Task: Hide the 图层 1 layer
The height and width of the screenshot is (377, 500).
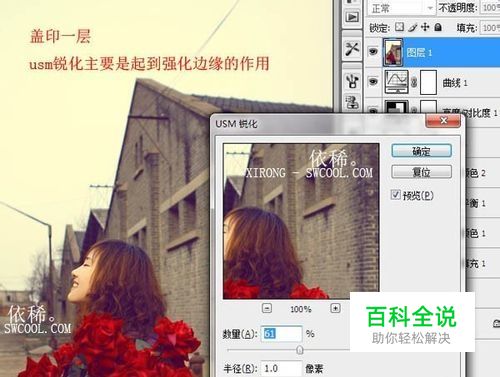Action: click(373, 51)
